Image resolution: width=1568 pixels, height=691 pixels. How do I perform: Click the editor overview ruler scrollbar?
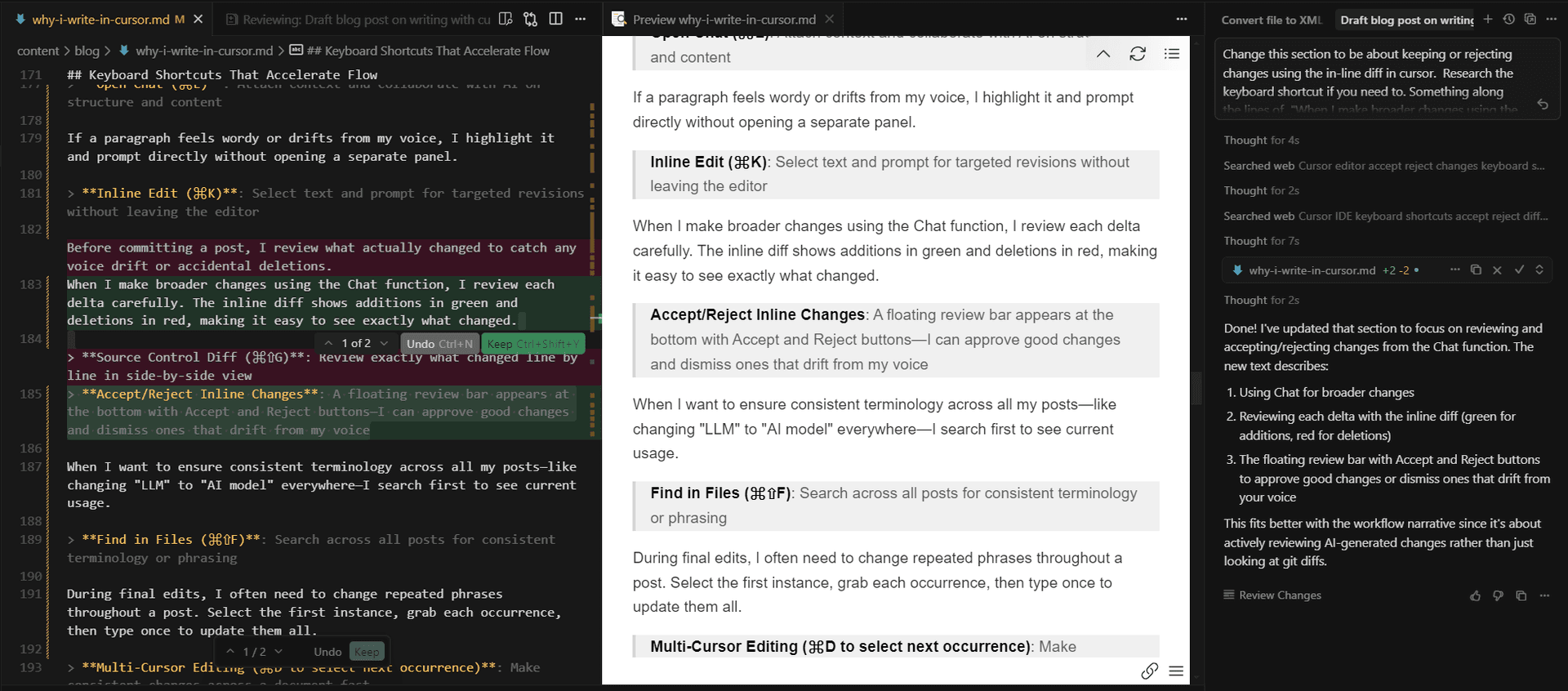click(x=593, y=245)
